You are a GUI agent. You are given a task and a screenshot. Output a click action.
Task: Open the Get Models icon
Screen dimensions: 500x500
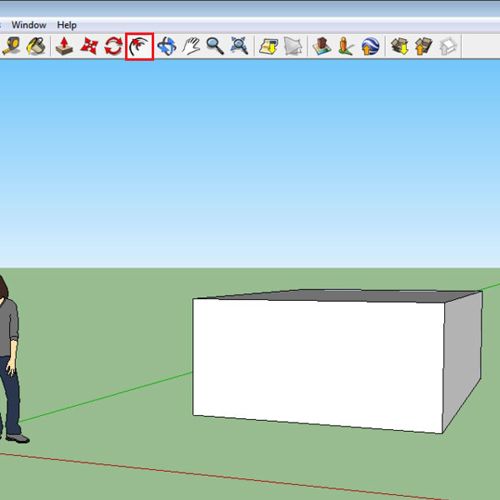(x=400, y=46)
